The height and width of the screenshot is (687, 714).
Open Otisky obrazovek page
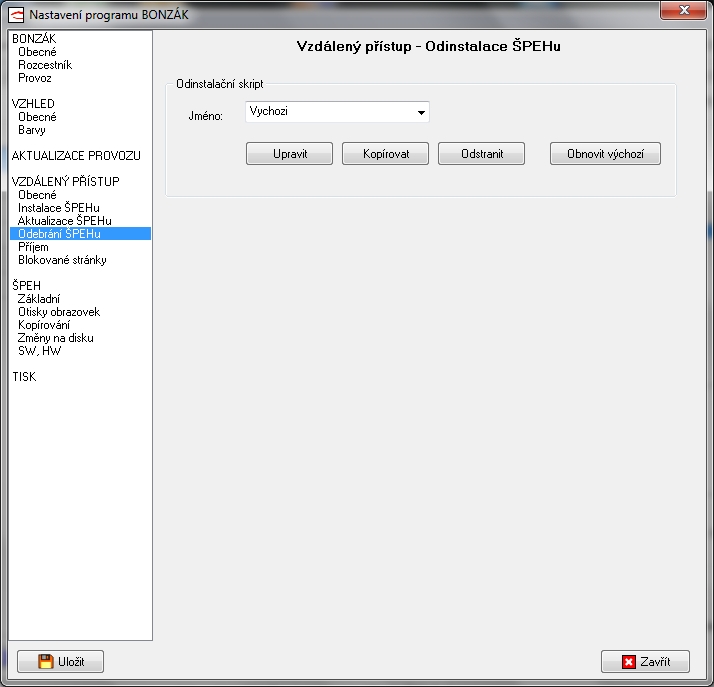59,312
